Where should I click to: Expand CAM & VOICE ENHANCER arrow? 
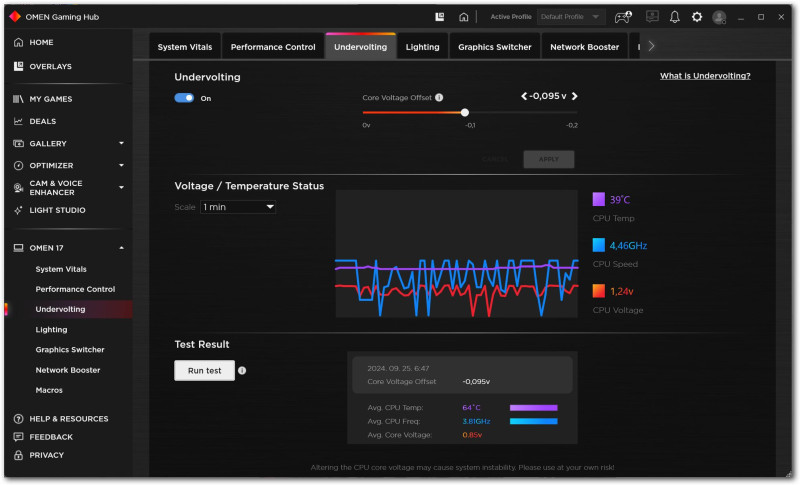[121, 187]
